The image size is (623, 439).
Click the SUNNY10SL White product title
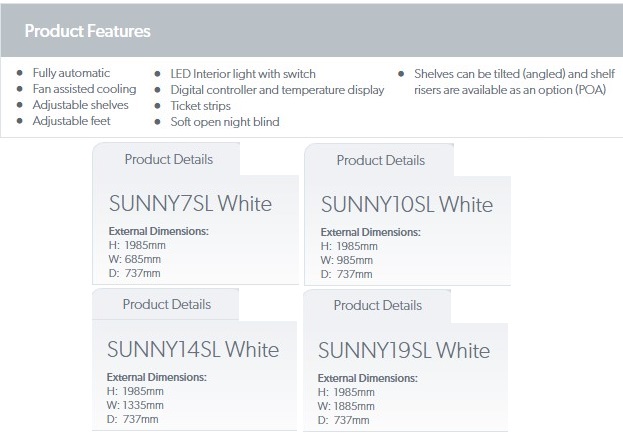pyautogui.click(x=407, y=205)
